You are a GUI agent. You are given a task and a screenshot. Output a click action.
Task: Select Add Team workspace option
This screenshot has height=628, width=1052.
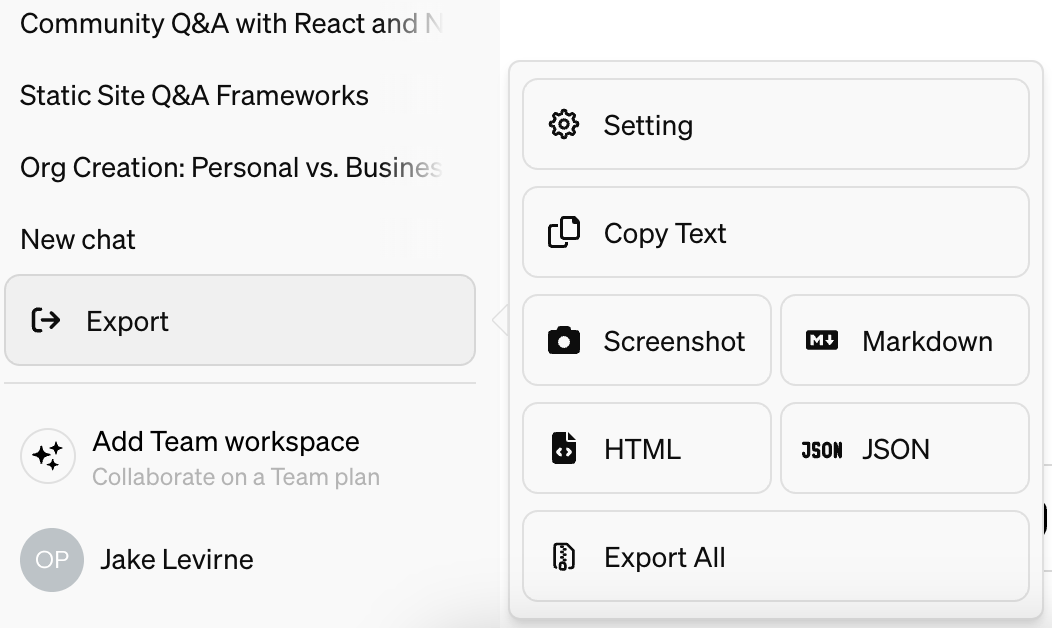pos(226,442)
